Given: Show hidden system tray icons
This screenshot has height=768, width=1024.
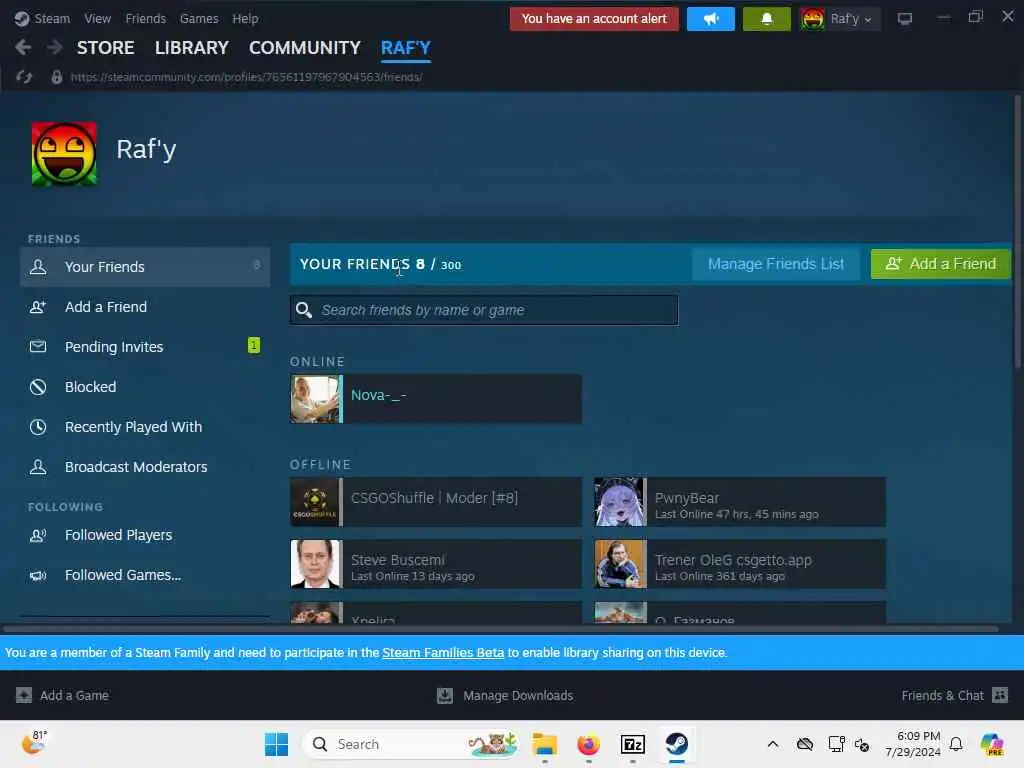Looking at the screenshot, I should point(773,744).
